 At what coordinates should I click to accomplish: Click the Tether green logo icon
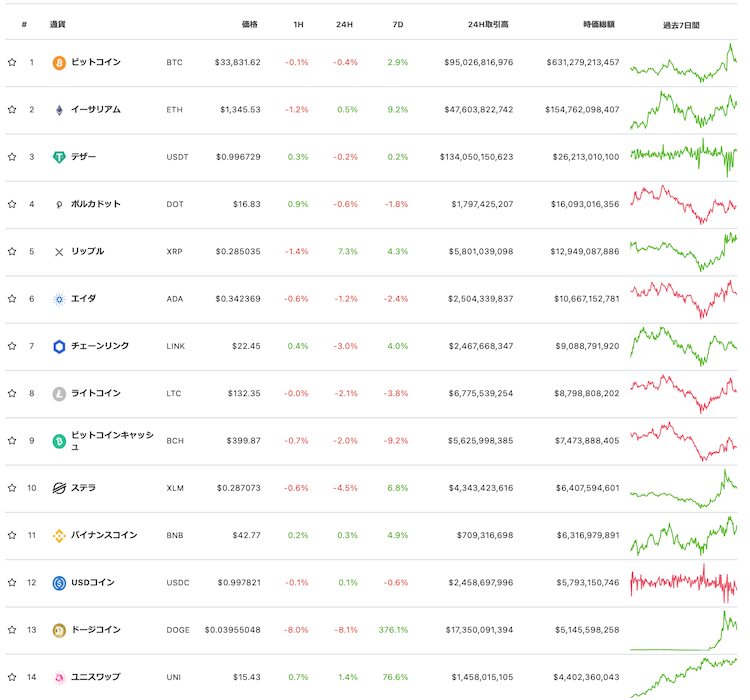coord(59,157)
